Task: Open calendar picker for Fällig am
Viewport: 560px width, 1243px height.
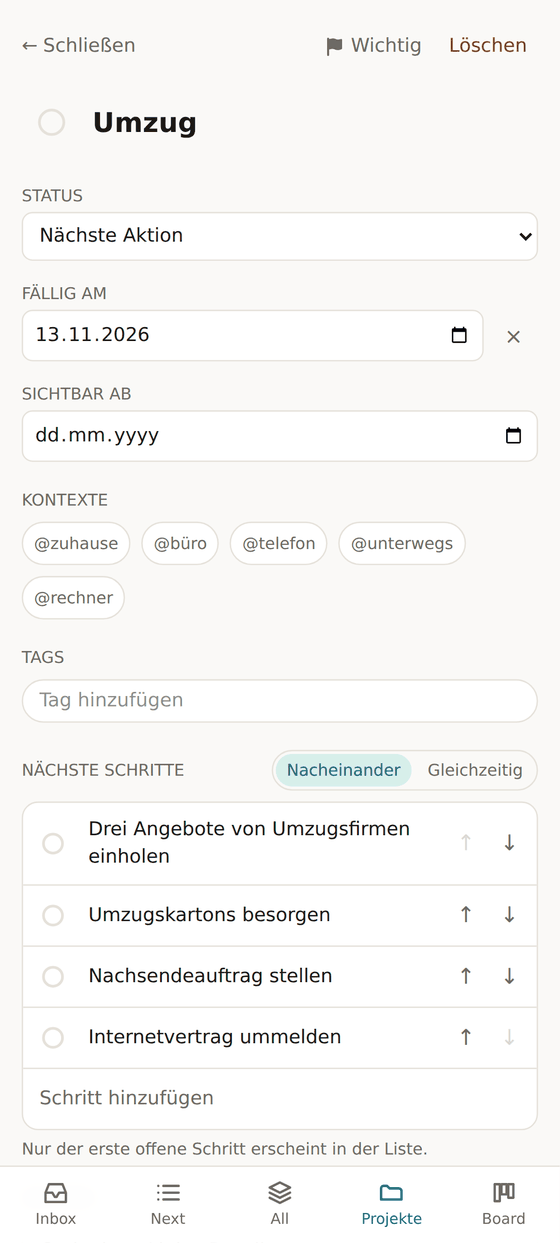Action: pos(459,335)
